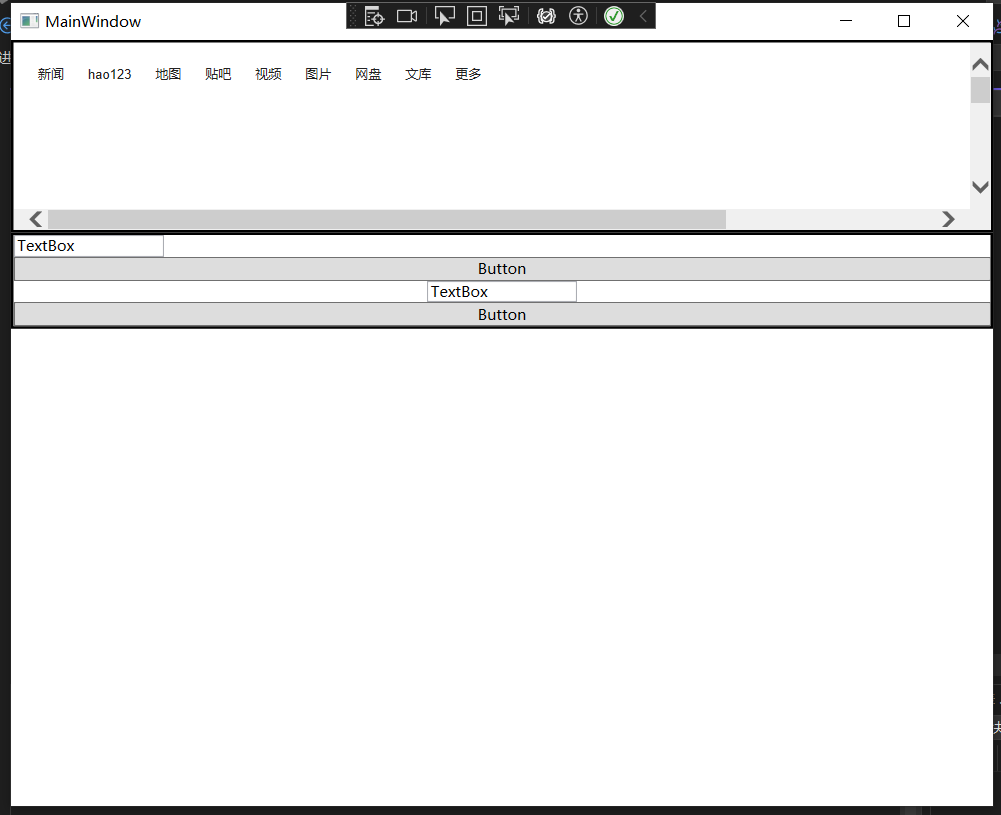This screenshot has height=815, width=1001.
Task: Focus the left-aligned TextBox field
Action: click(89, 246)
